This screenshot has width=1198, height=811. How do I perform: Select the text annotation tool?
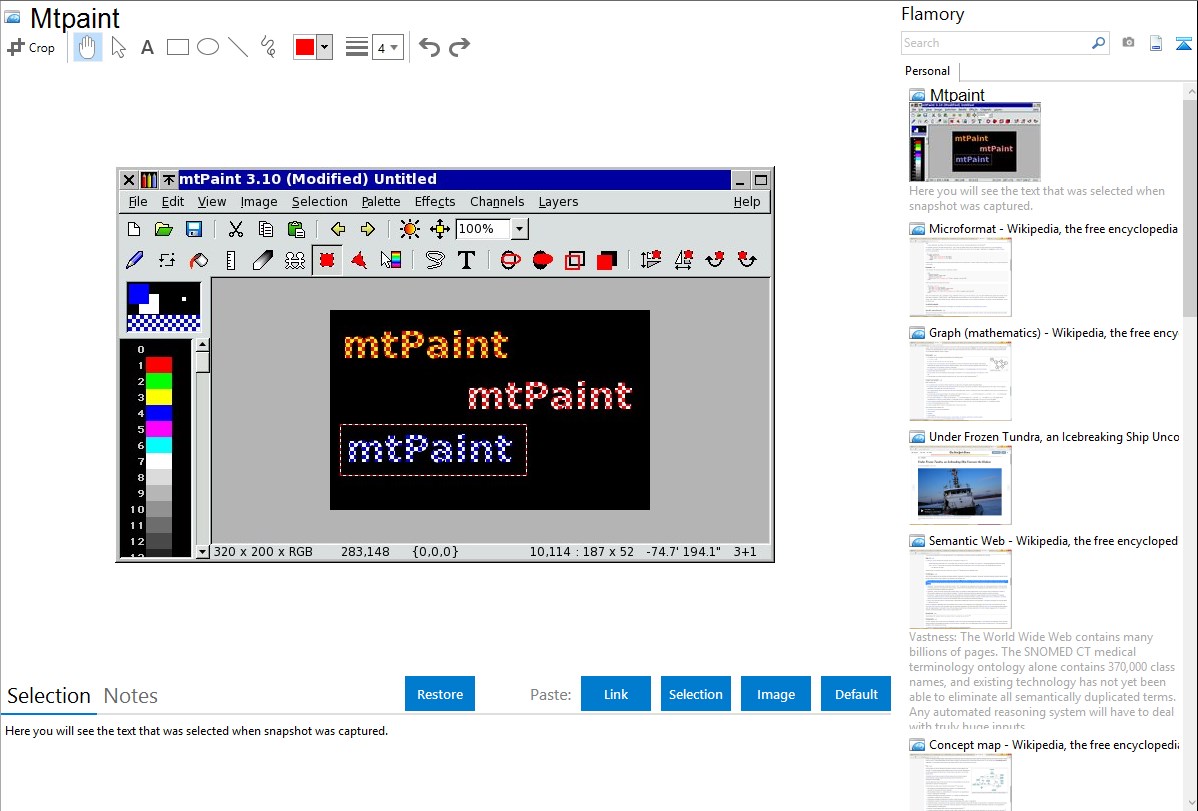[x=147, y=47]
